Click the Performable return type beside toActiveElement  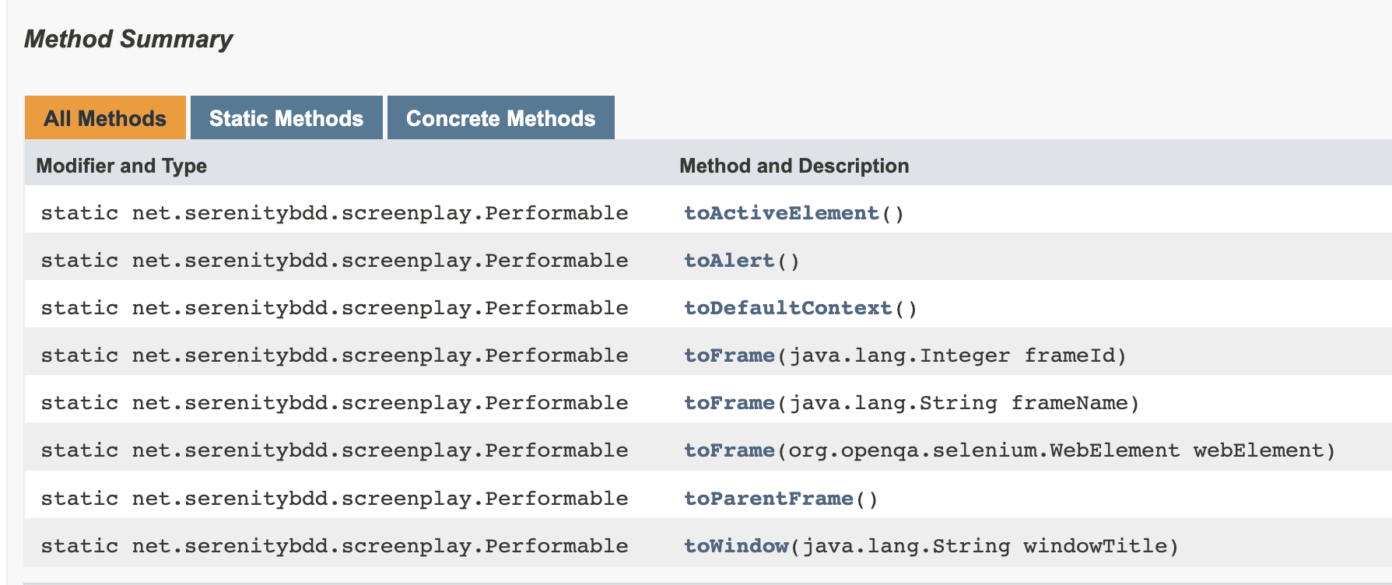(x=379, y=213)
